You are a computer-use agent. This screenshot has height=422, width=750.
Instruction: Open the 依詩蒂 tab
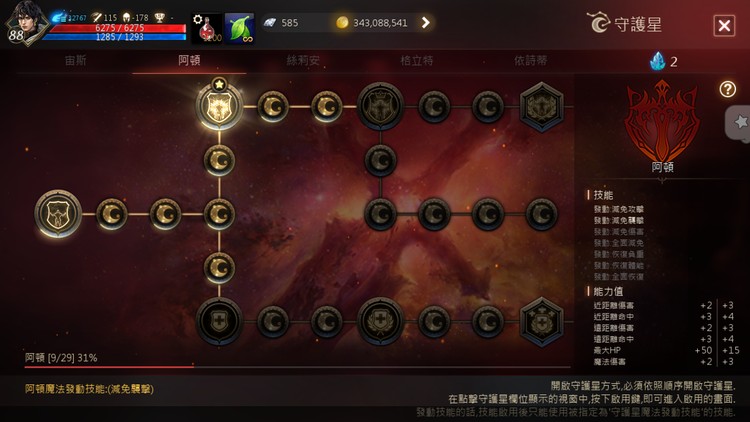coord(530,61)
